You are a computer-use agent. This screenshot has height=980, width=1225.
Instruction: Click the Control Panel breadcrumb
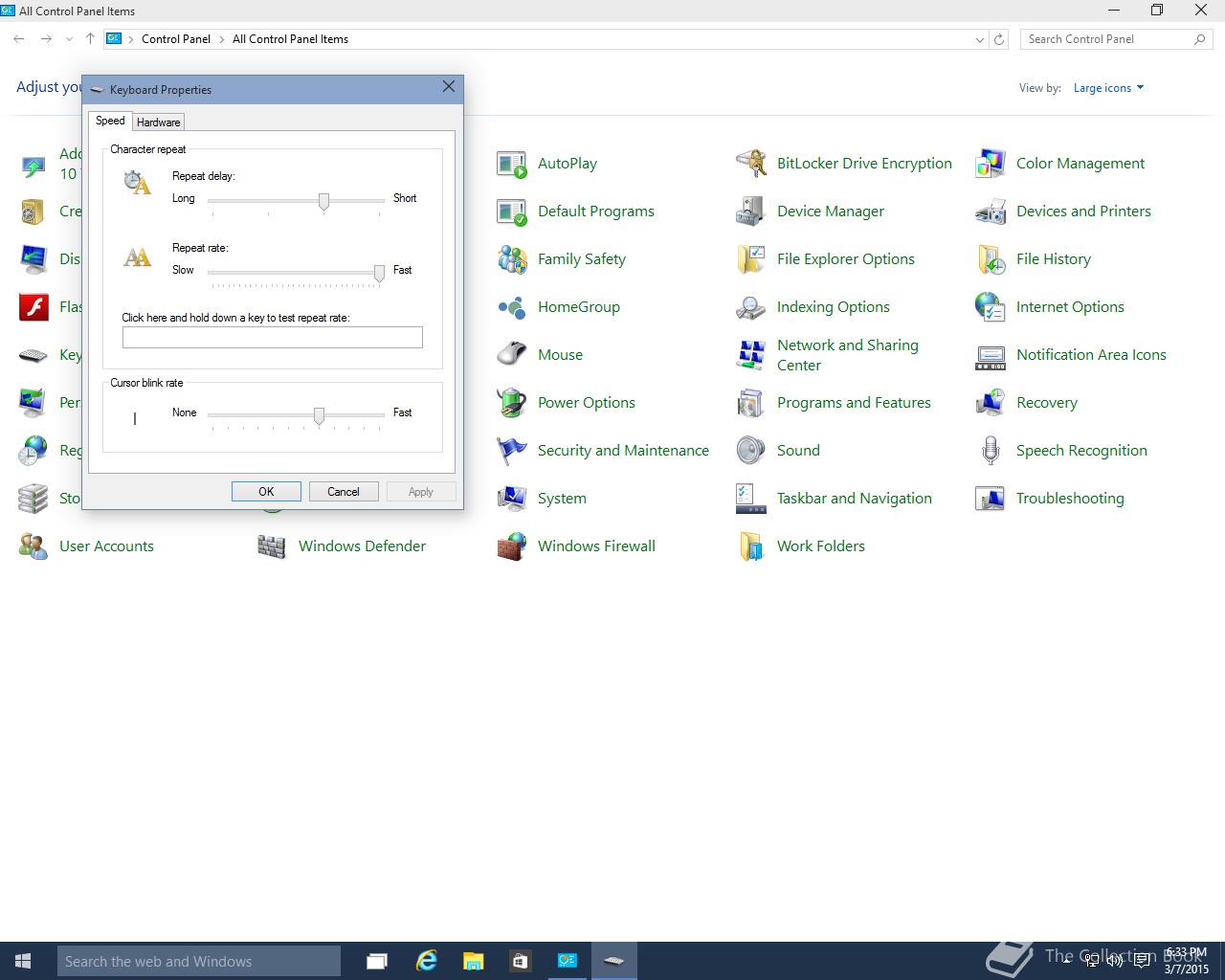176,39
